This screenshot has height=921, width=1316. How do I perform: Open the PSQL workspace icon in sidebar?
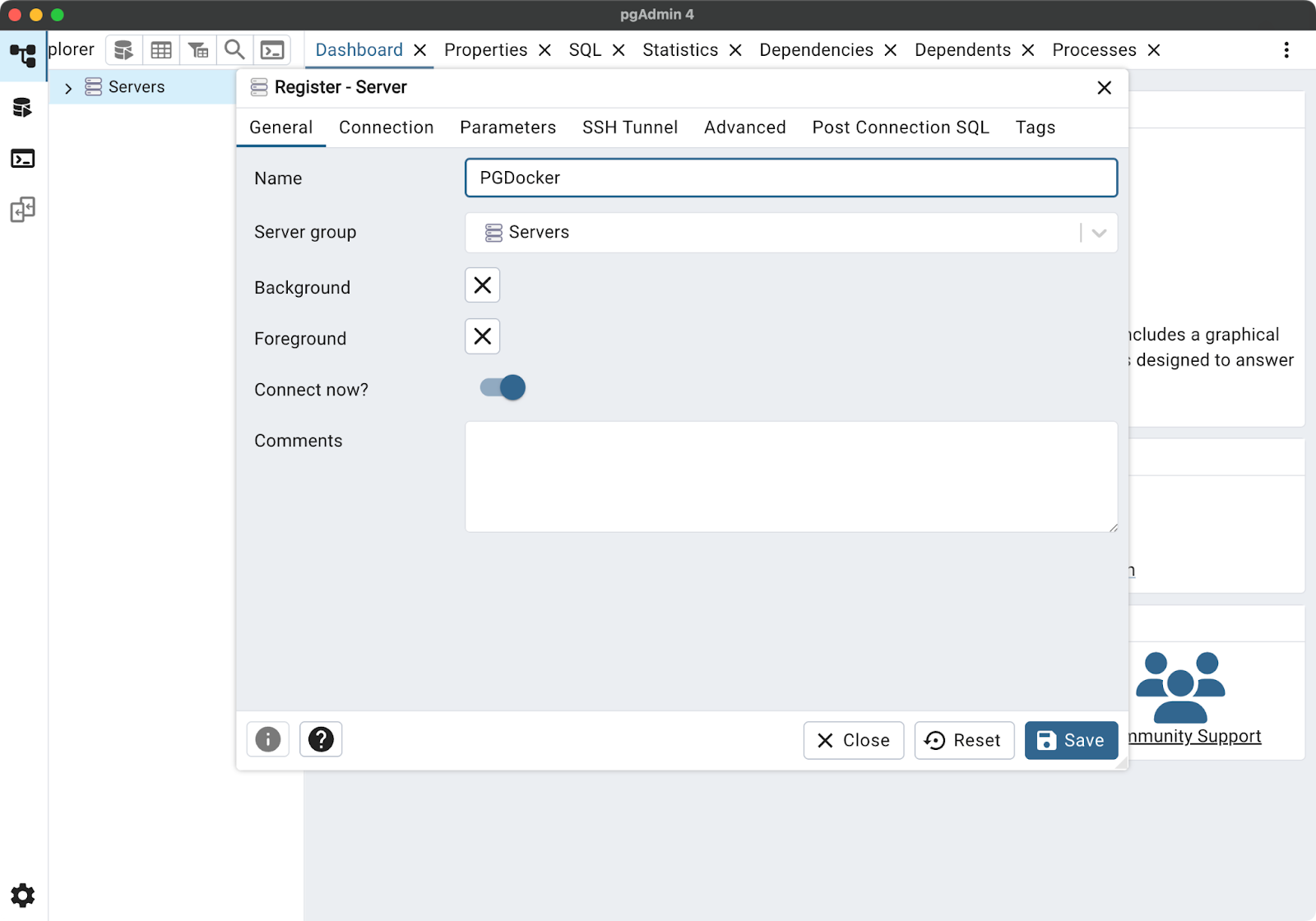pyautogui.click(x=23, y=159)
